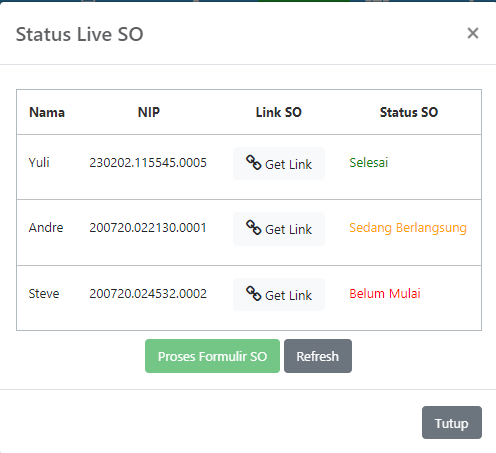Click the chain link icon in Steve's row
Image resolution: width=496 pixels, height=453 pixels.
[253, 294]
